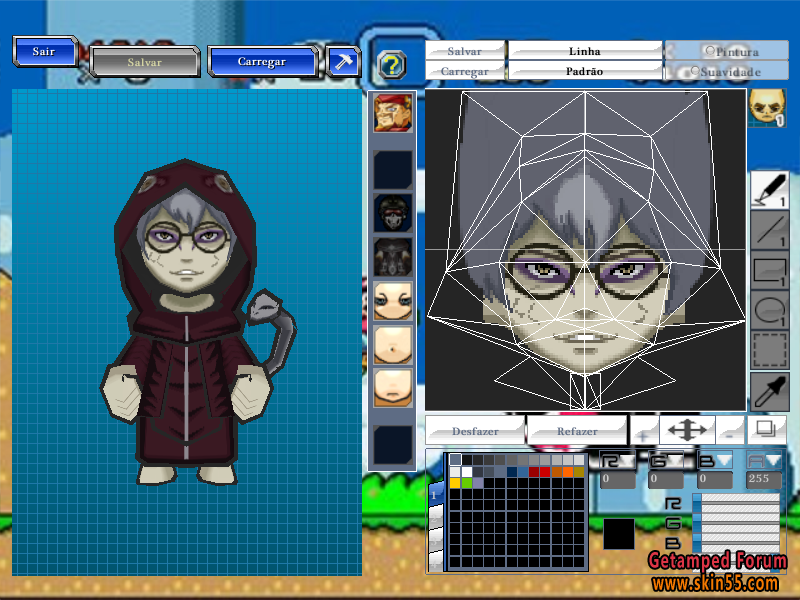The height and width of the screenshot is (600, 800).
Task: Click the alpha value field showing 255
Action: [764, 479]
